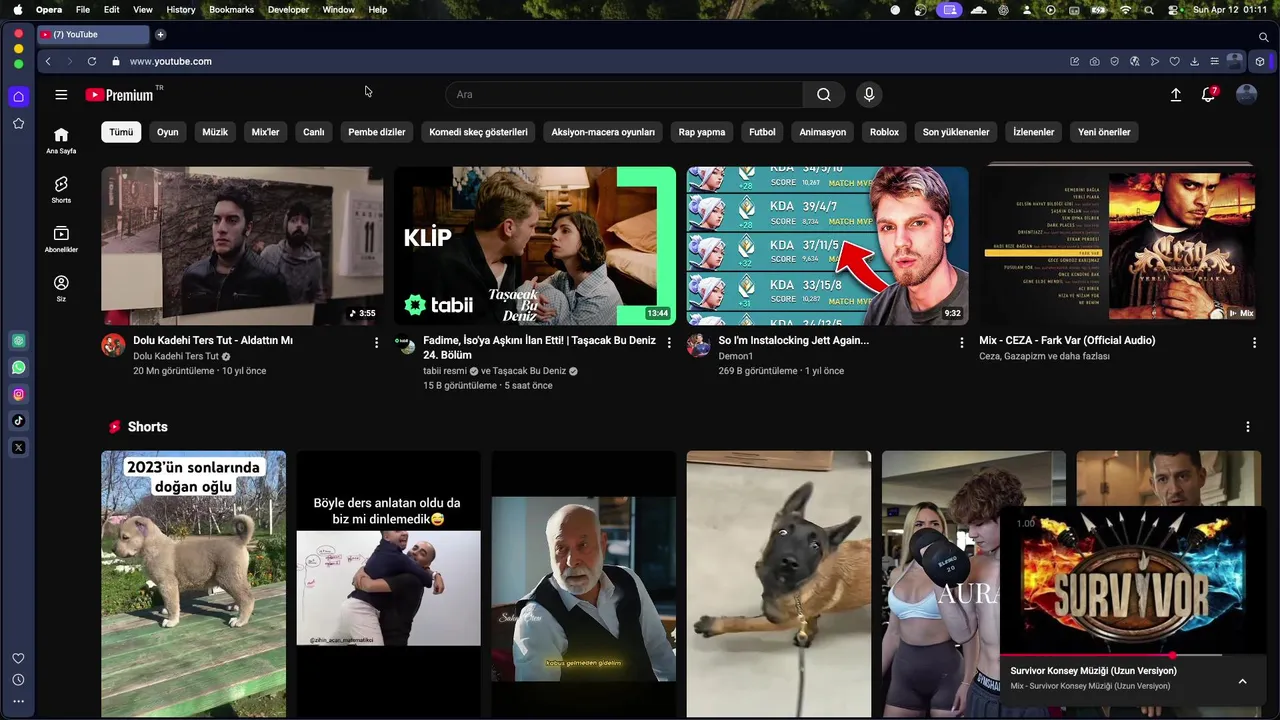
Task: Select the Aksiyon-macera oyunları chip
Action: pyautogui.click(x=603, y=132)
